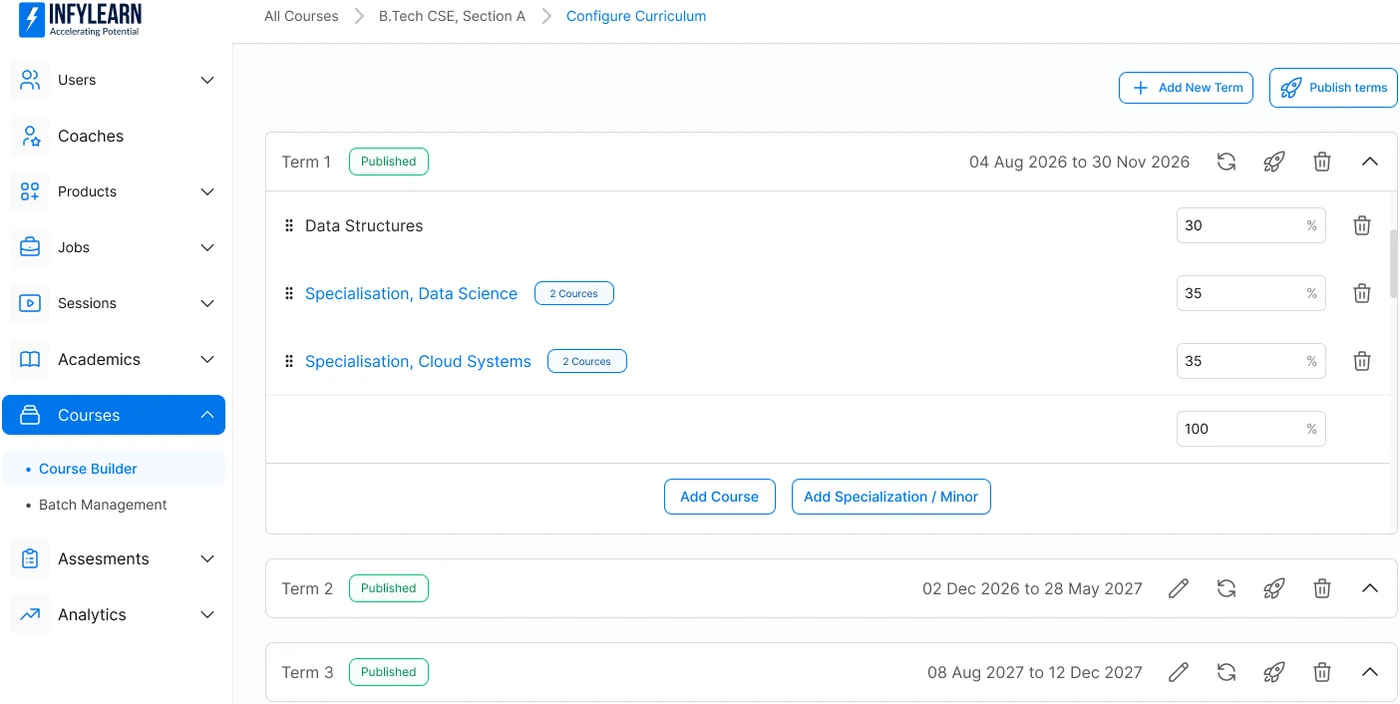Click Cloud Systems 2 Cources badge
Image resolution: width=1400 pixels, height=704 pixels.
coord(587,362)
